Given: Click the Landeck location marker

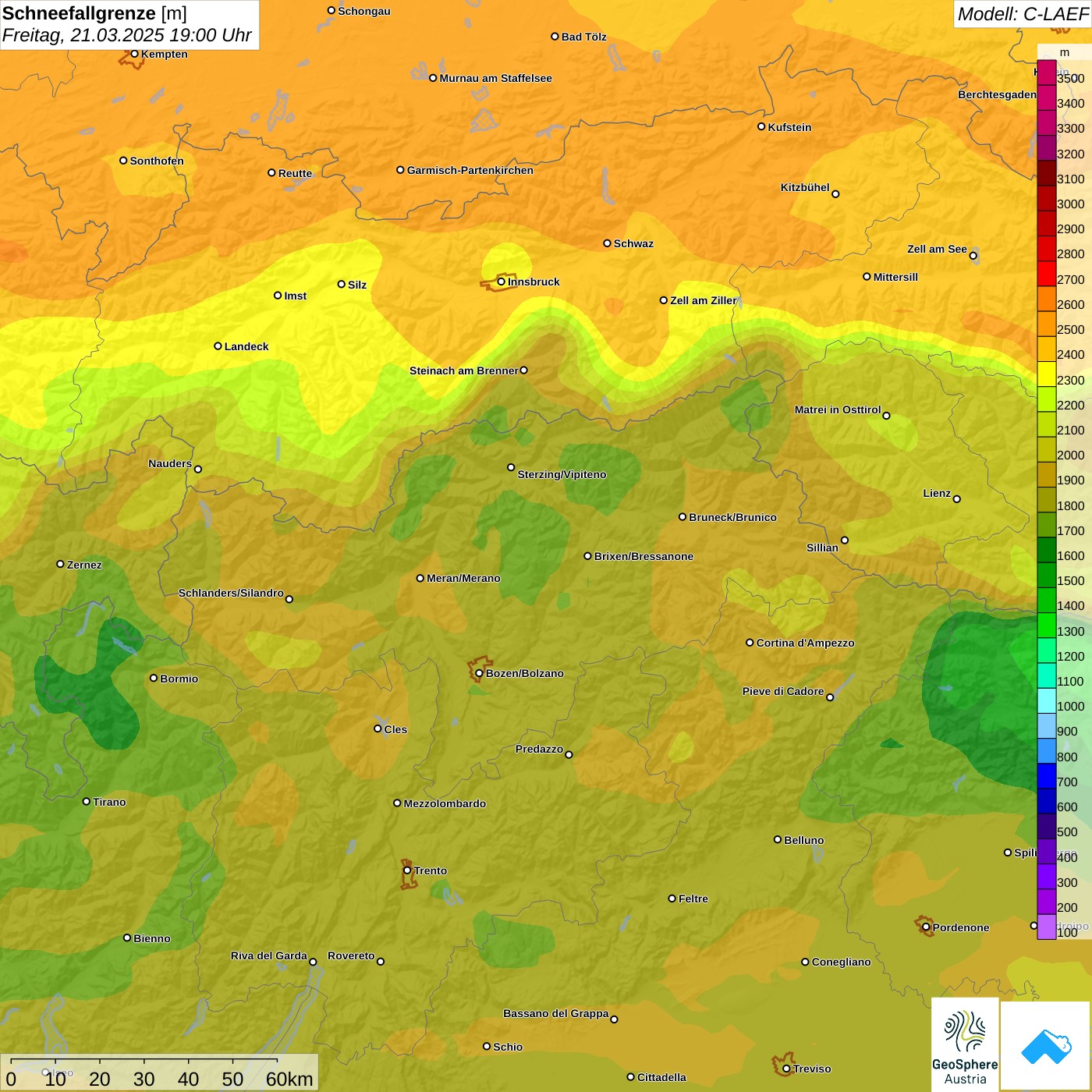Looking at the screenshot, I should [x=218, y=346].
